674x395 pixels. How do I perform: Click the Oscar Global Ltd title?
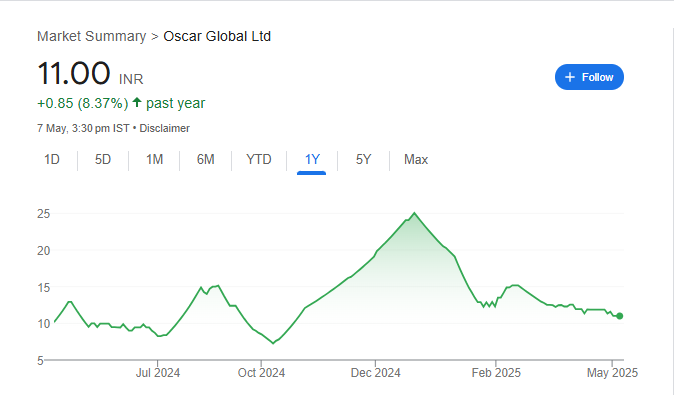pyautogui.click(x=217, y=36)
